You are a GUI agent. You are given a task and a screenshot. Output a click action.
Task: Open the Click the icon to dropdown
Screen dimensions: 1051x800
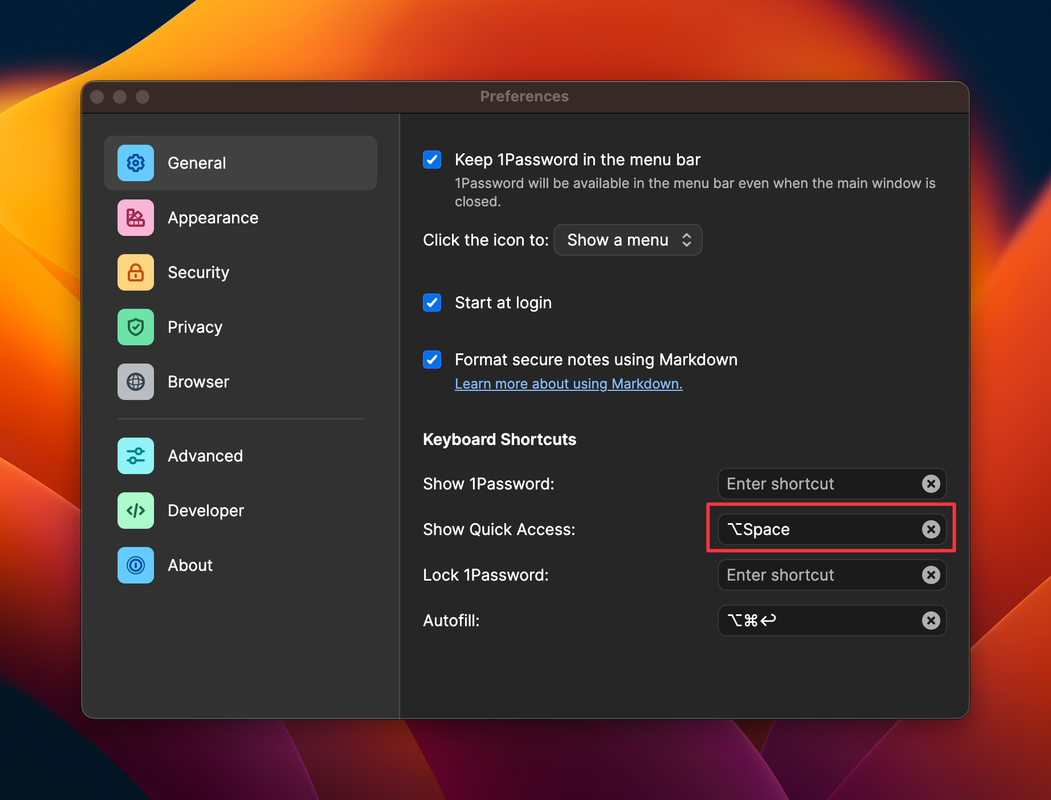click(627, 240)
